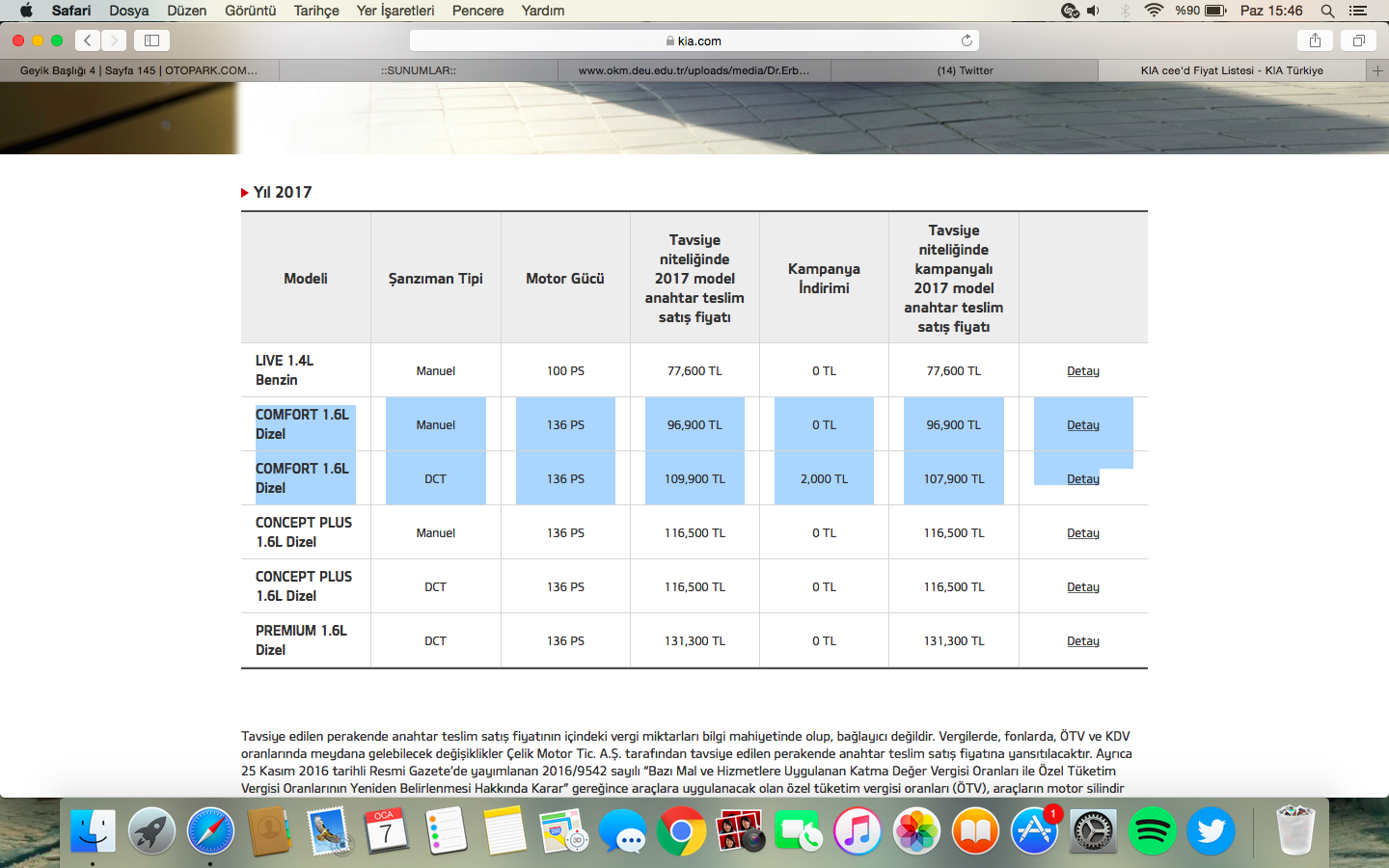Open Spotlight search in menu bar
This screenshot has height=868, width=1389.
1327,11
